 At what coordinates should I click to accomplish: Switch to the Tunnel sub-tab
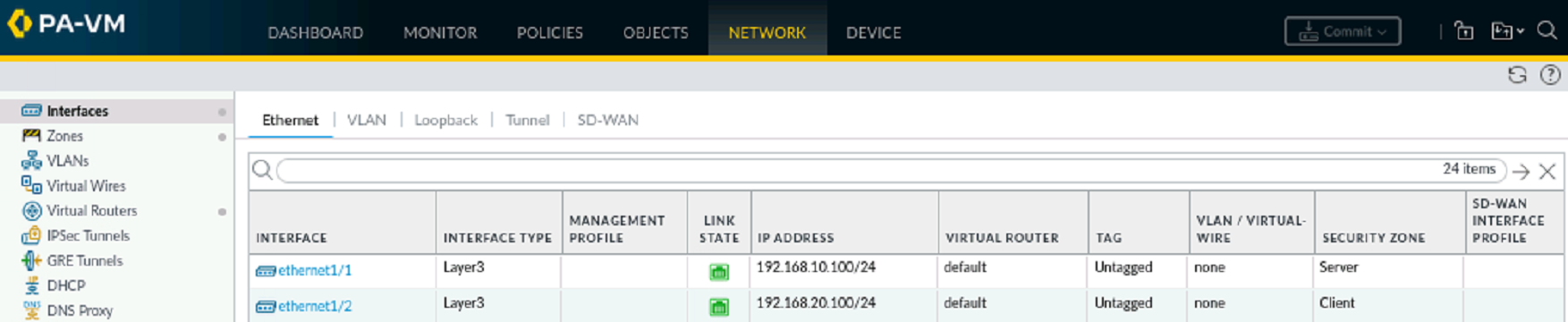click(527, 120)
